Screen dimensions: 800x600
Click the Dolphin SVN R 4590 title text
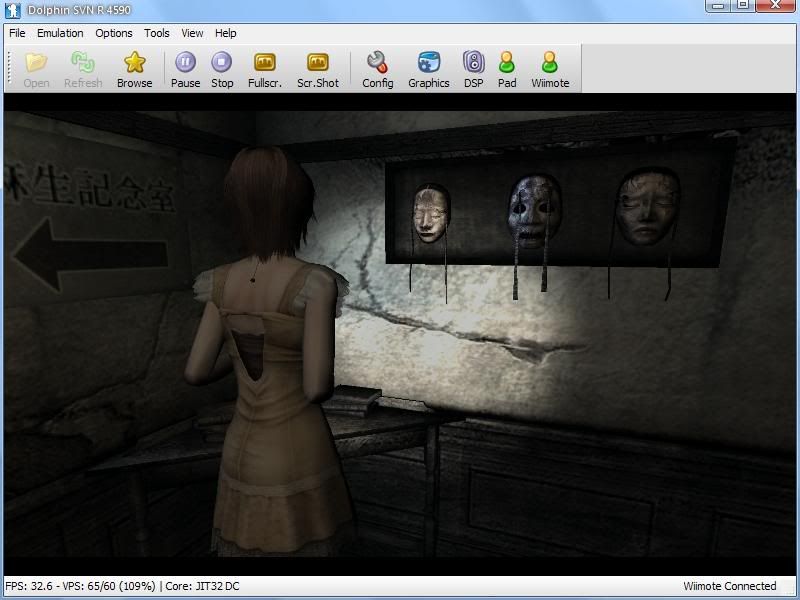click(x=79, y=10)
